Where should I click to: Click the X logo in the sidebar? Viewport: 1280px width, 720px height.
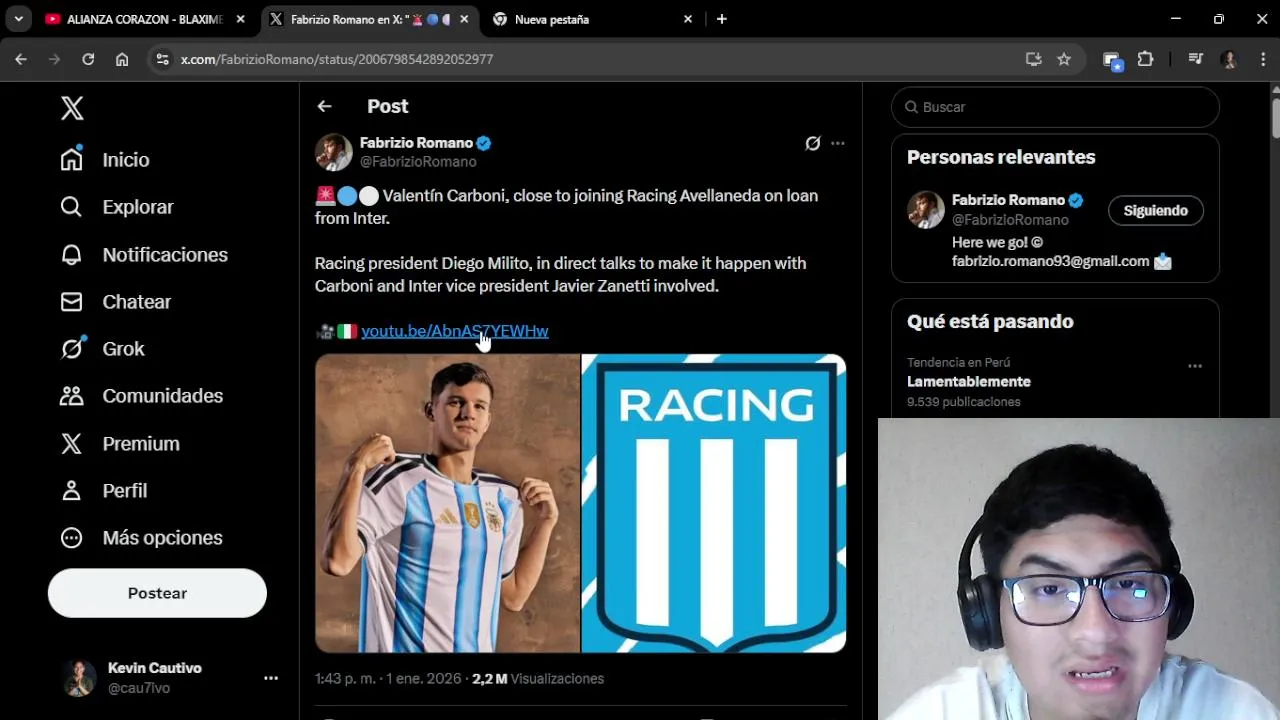tap(72, 108)
